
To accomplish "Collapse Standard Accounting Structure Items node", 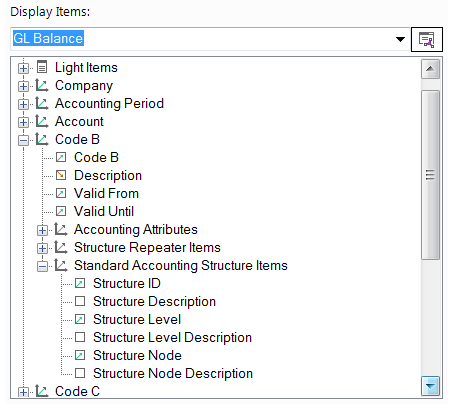I will pos(42,266).
